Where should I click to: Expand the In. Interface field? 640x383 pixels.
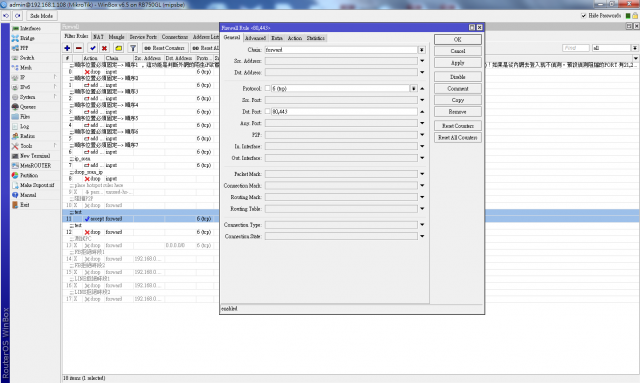coord(422,146)
